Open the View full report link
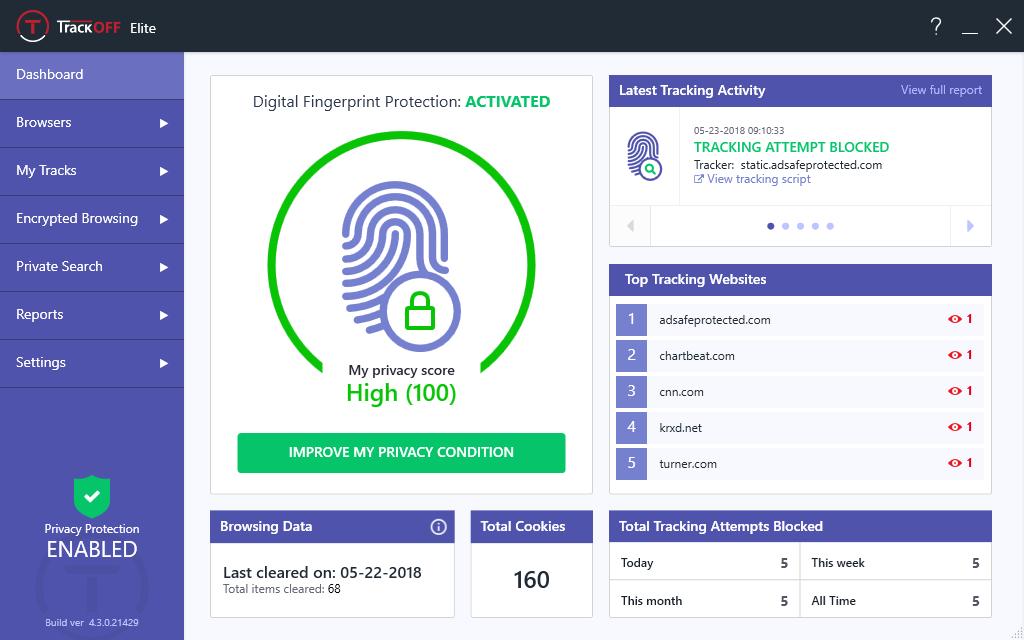1024x640 pixels. (941, 90)
